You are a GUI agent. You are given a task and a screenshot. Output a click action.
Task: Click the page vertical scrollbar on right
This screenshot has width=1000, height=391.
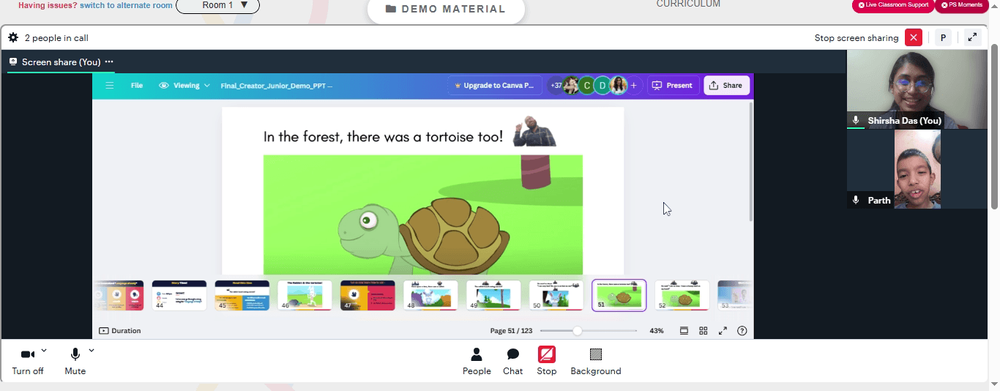(x=995, y=126)
